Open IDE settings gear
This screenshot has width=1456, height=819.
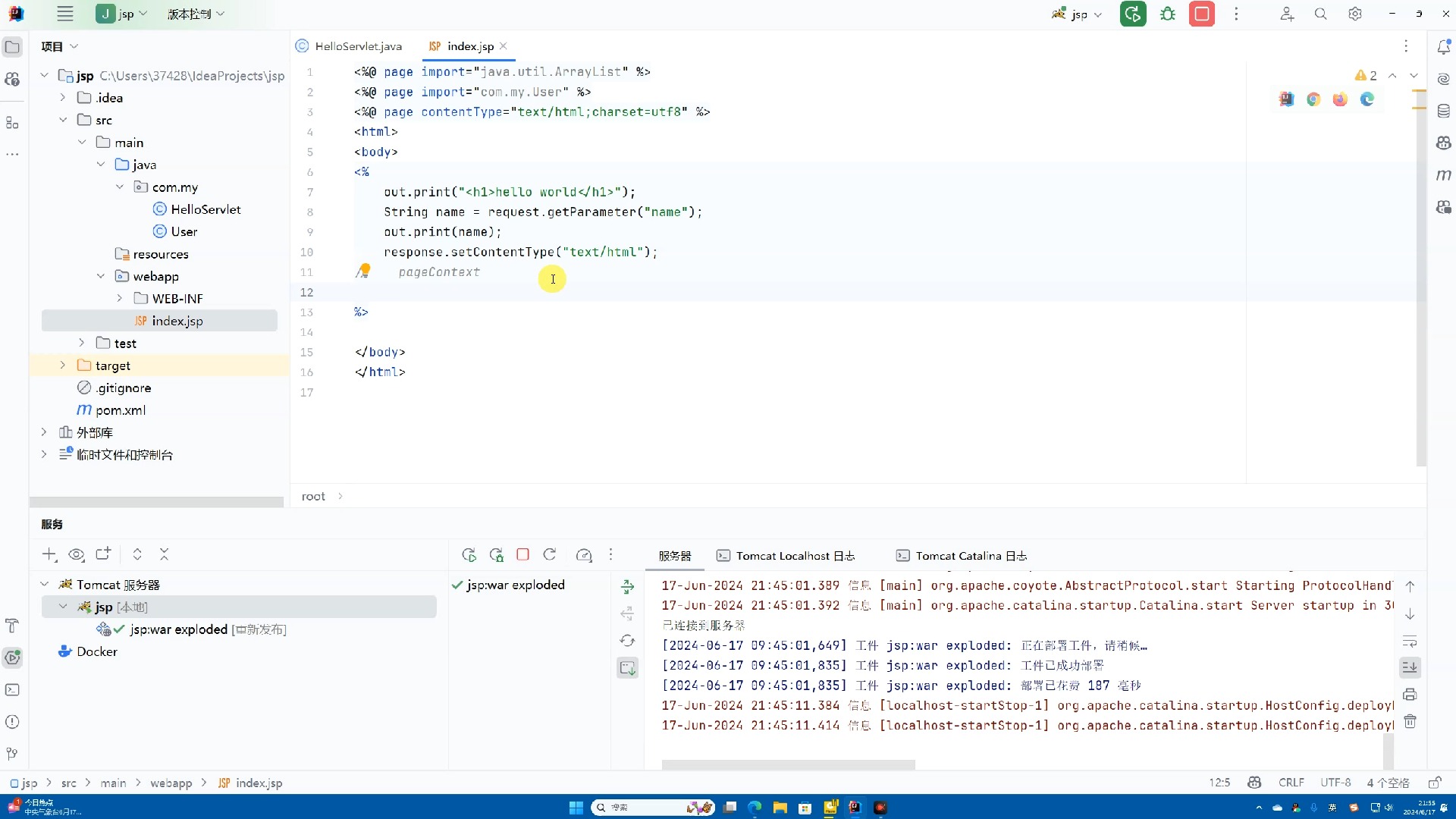[x=1355, y=14]
